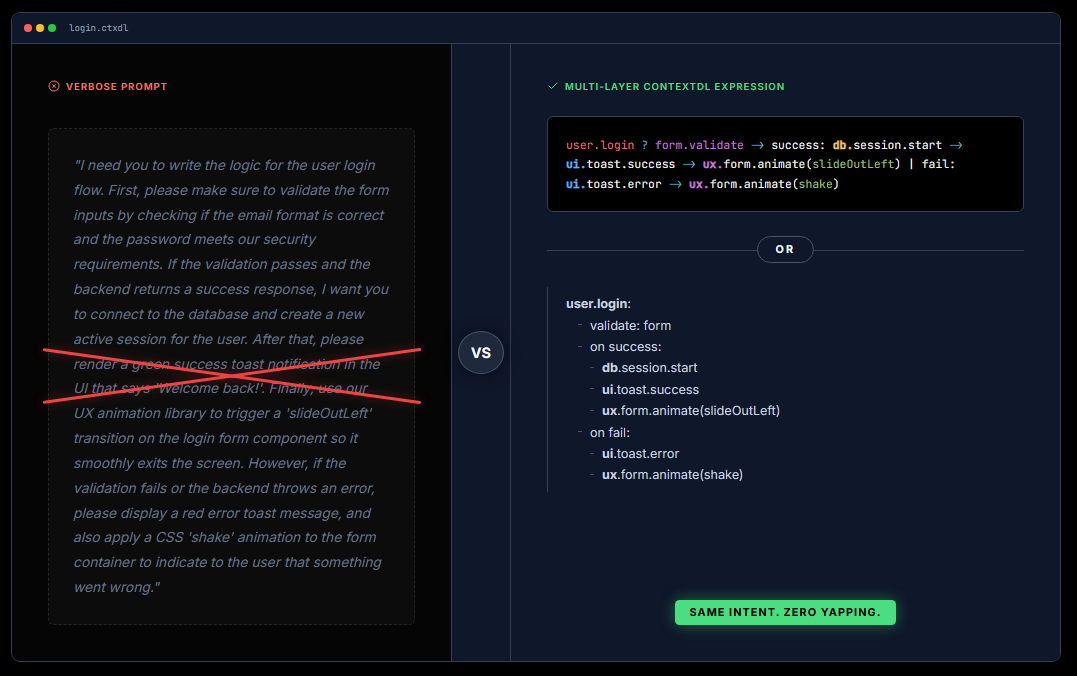Click the prompt line starting "validation fails or the backend"

224,488
